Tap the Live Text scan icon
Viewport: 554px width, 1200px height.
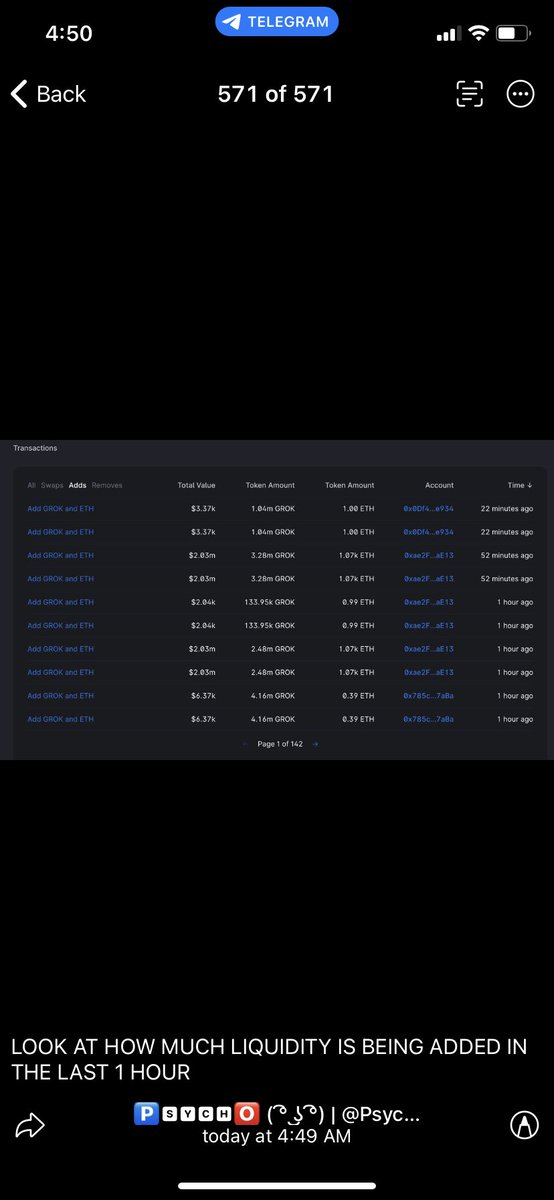coord(470,94)
